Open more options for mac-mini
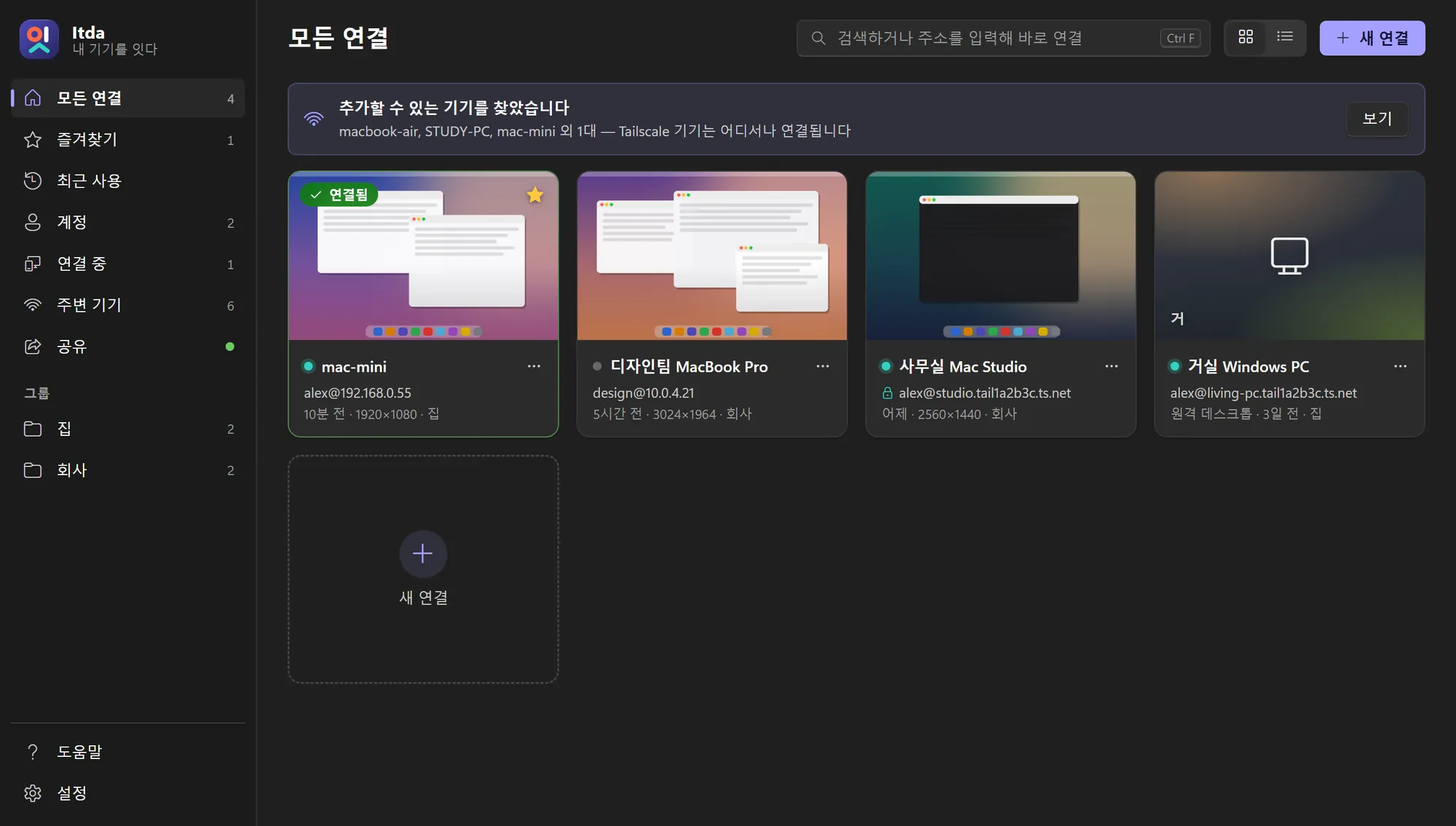The image size is (1456, 826). [534, 366]
